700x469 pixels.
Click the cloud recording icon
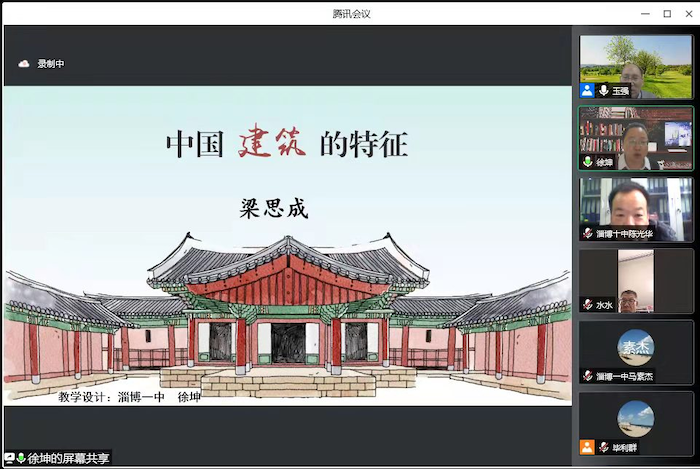(24, 64)
